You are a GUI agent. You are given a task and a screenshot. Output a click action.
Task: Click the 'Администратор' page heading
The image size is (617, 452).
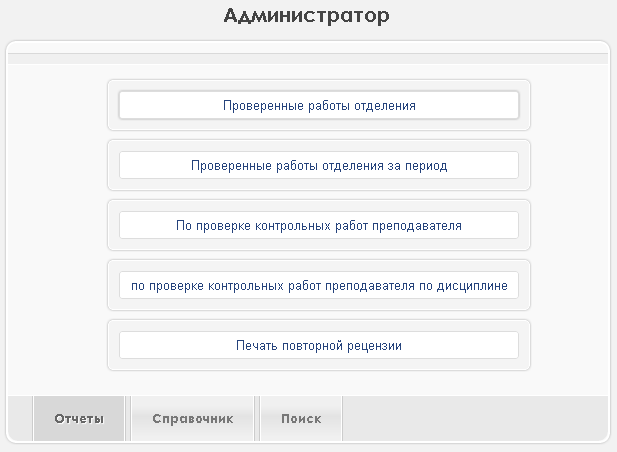click(x=307, y=16)
